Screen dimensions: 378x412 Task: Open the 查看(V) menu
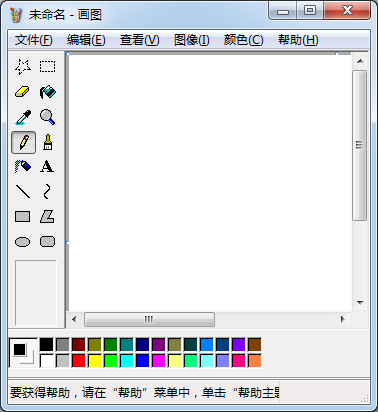tap(140, 40)
